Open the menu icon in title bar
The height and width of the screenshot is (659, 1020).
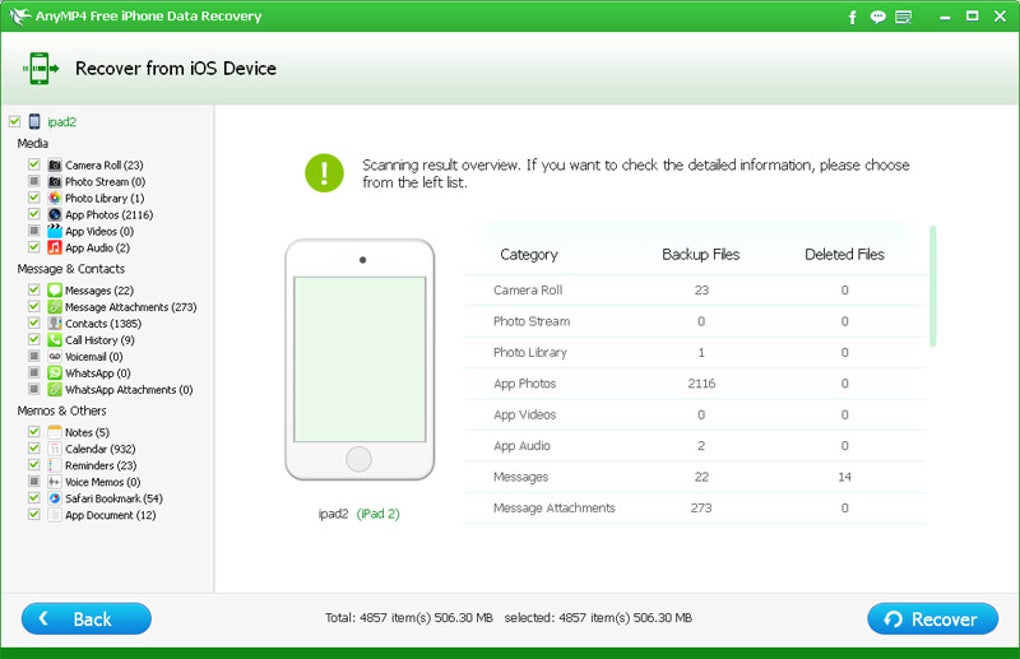904,17
